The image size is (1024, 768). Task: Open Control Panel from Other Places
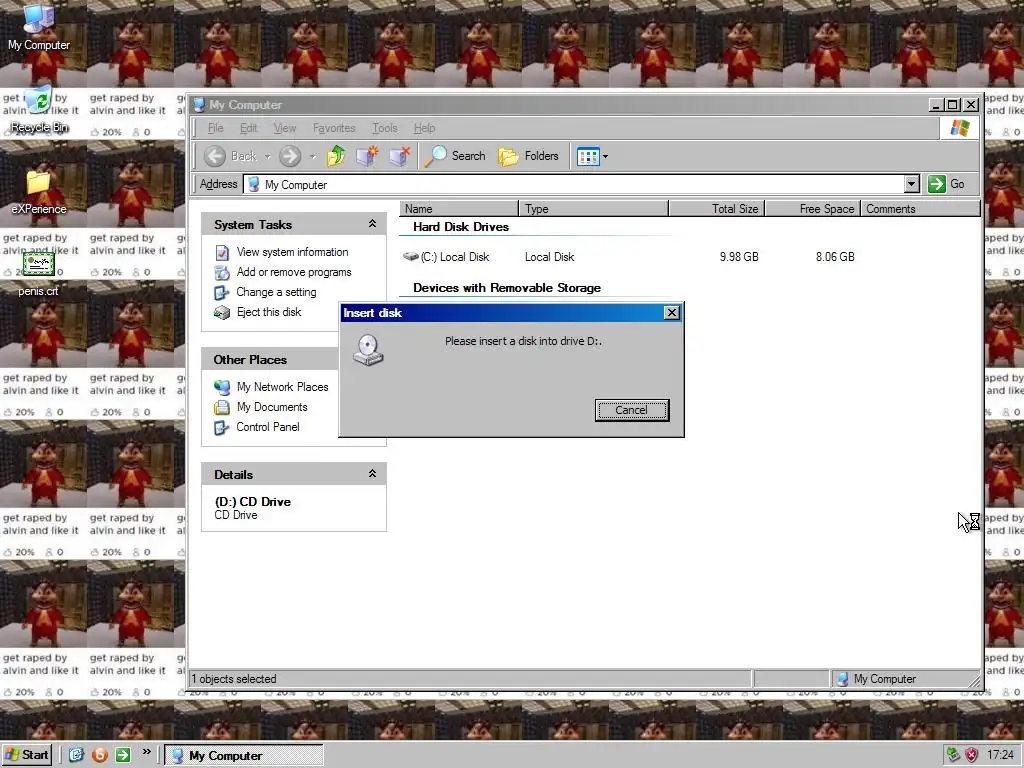coord(268,427)
